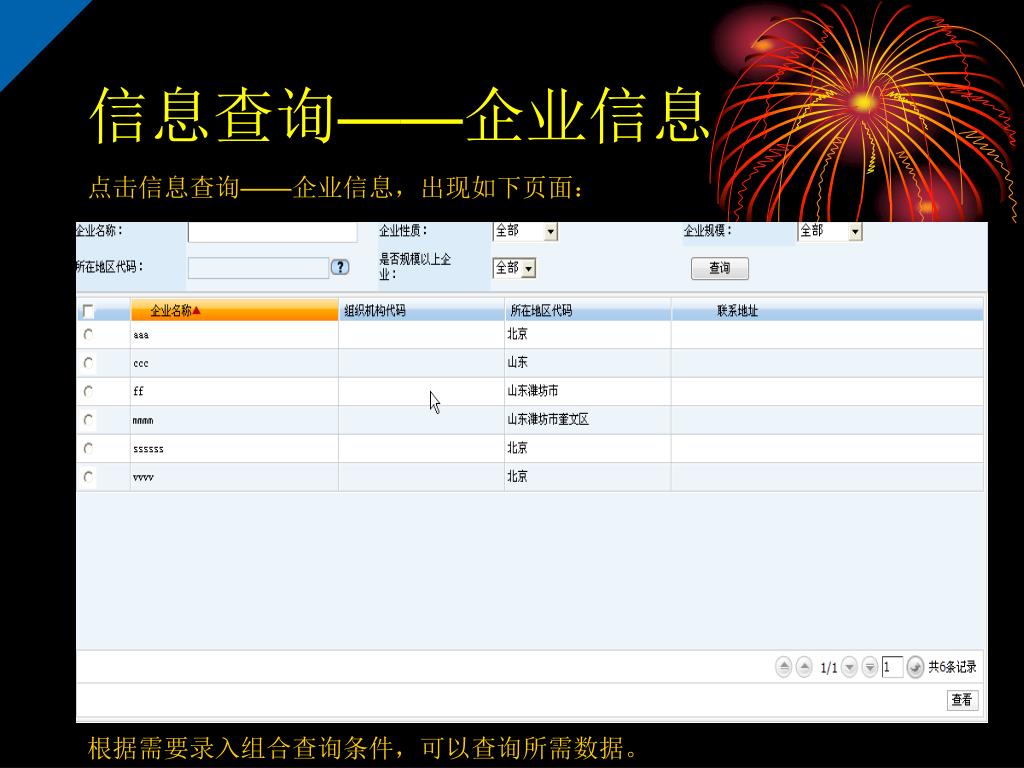
Task: Click the sort arrow in 企业名称 header
Action: 196,310
